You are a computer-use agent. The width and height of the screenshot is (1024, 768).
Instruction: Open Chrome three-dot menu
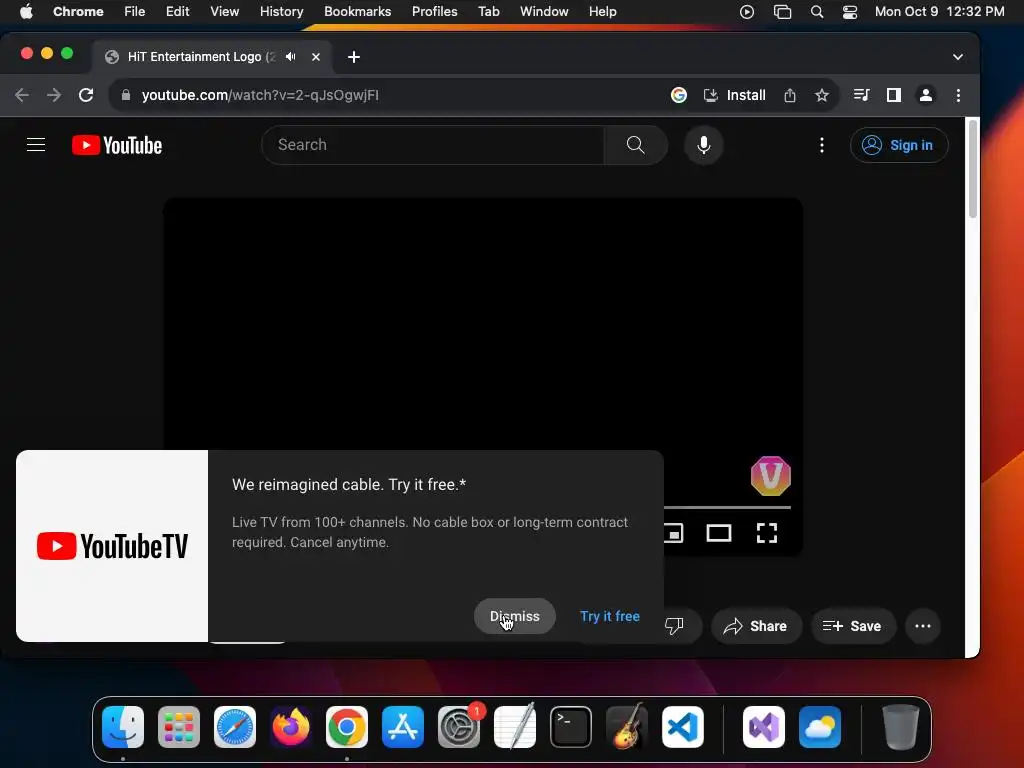958,95
